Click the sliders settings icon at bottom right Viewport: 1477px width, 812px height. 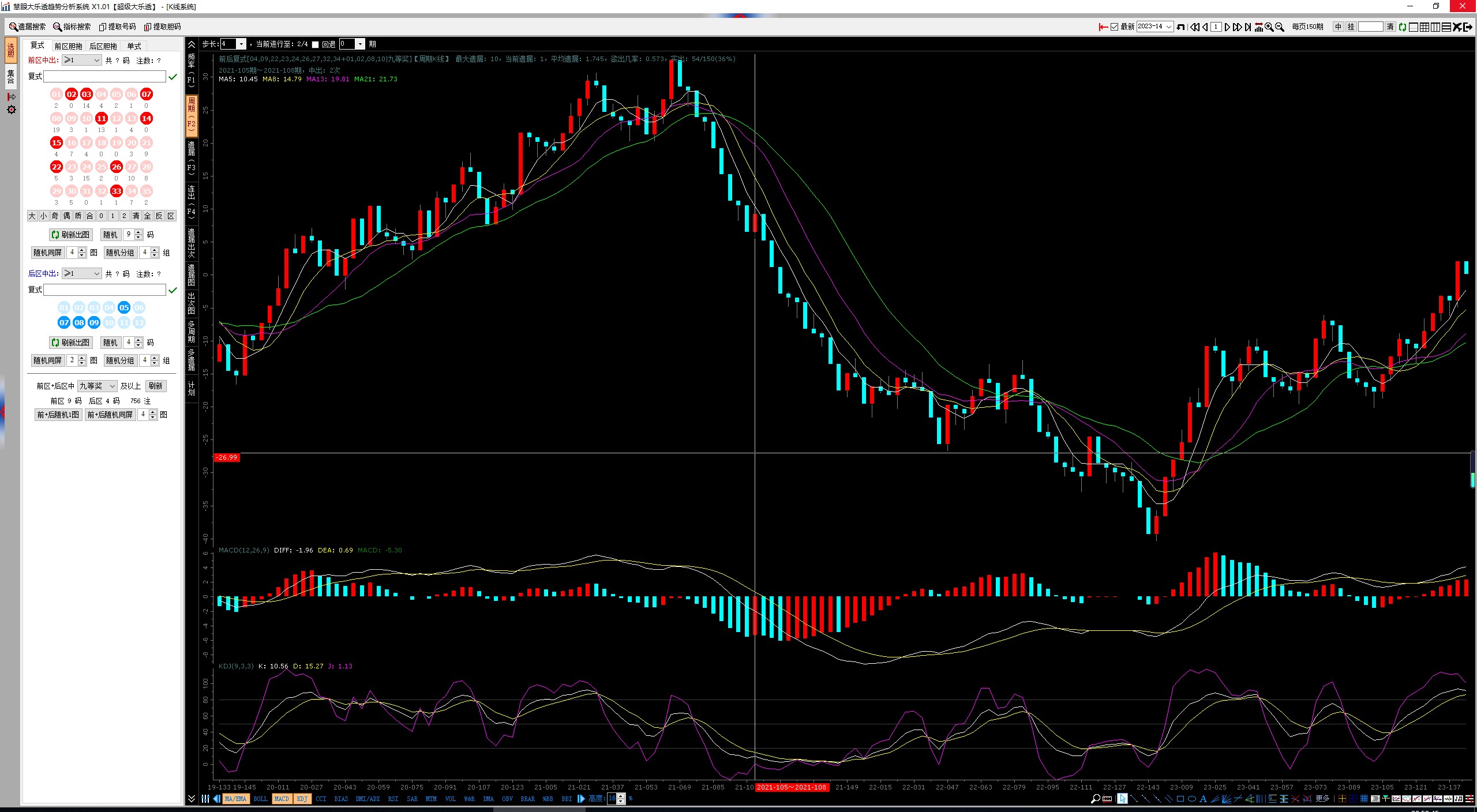tap(1471, 799)
